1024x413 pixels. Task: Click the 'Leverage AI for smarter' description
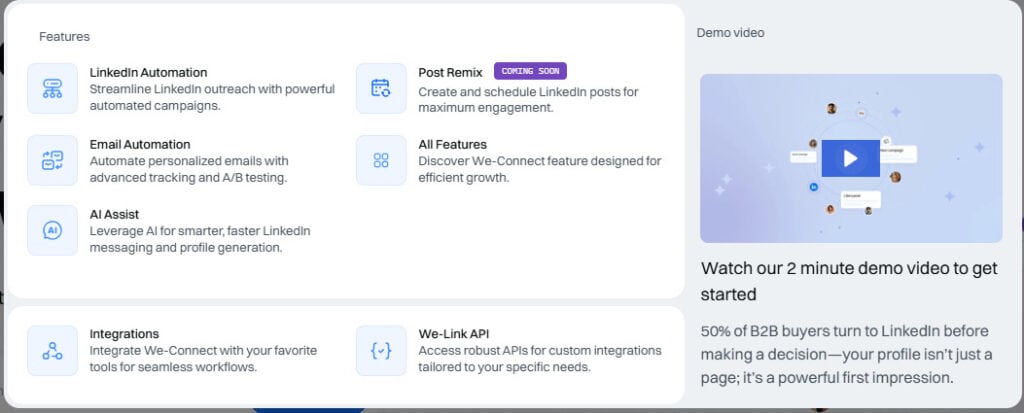pos(200,239)
